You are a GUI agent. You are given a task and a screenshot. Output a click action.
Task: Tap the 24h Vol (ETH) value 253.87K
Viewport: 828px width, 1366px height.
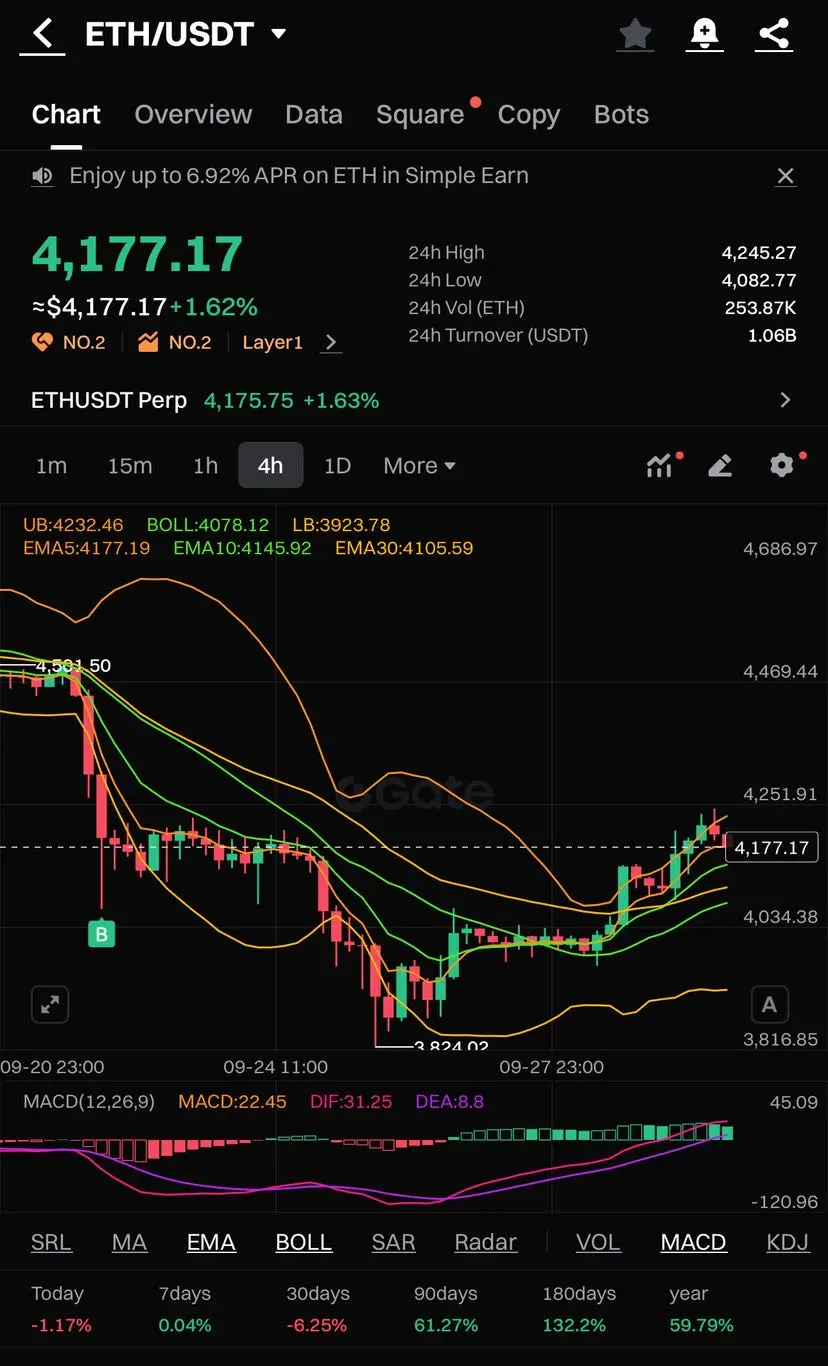pyautogui.click(x=761, y=308)
